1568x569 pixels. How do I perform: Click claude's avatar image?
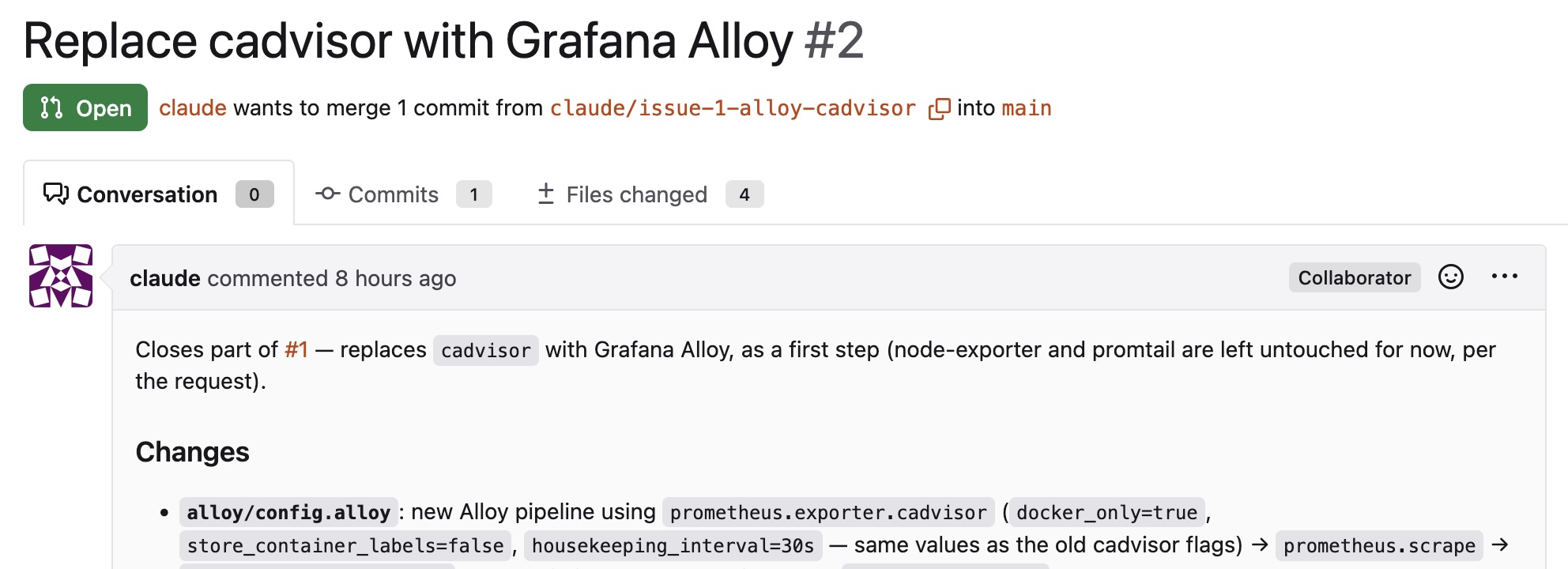click(61, 276)
